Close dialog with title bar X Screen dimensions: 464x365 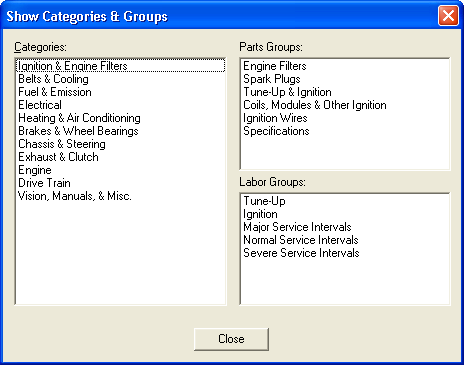pos(448,16)
